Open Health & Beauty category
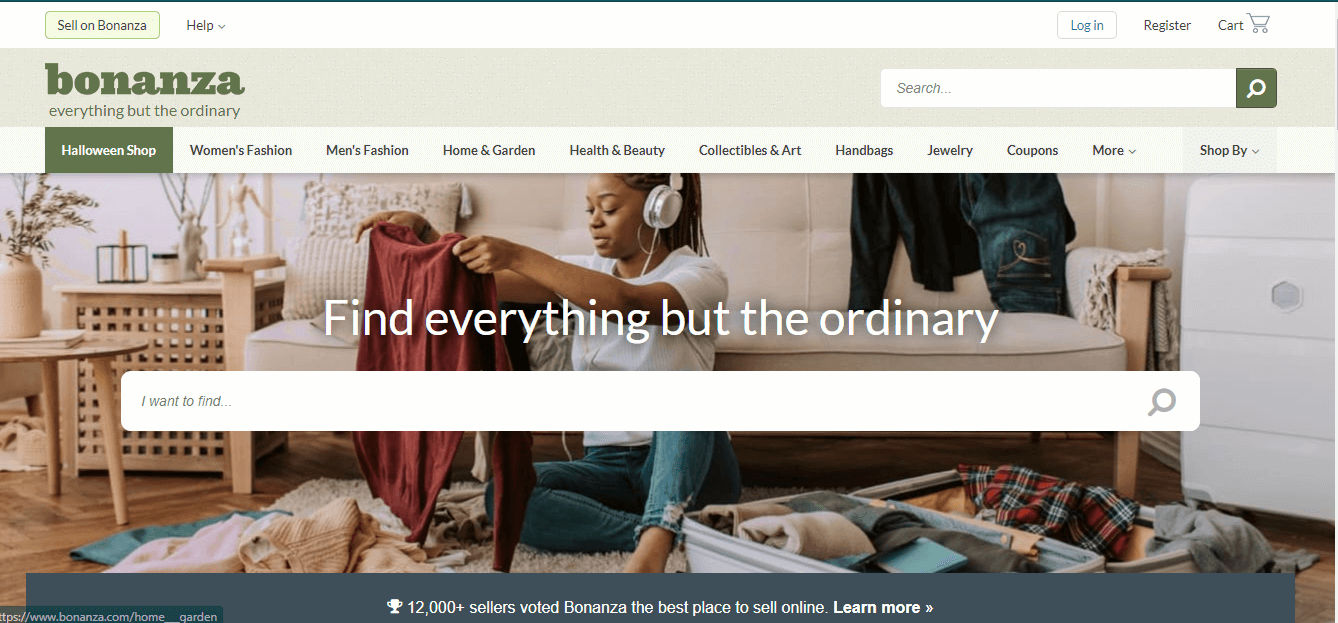This screenshot has width=1338, height=623. [x=617, y=150]
